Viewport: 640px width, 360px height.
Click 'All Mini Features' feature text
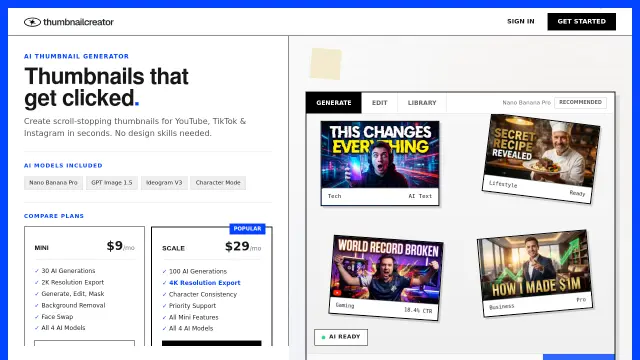[193, 317]
